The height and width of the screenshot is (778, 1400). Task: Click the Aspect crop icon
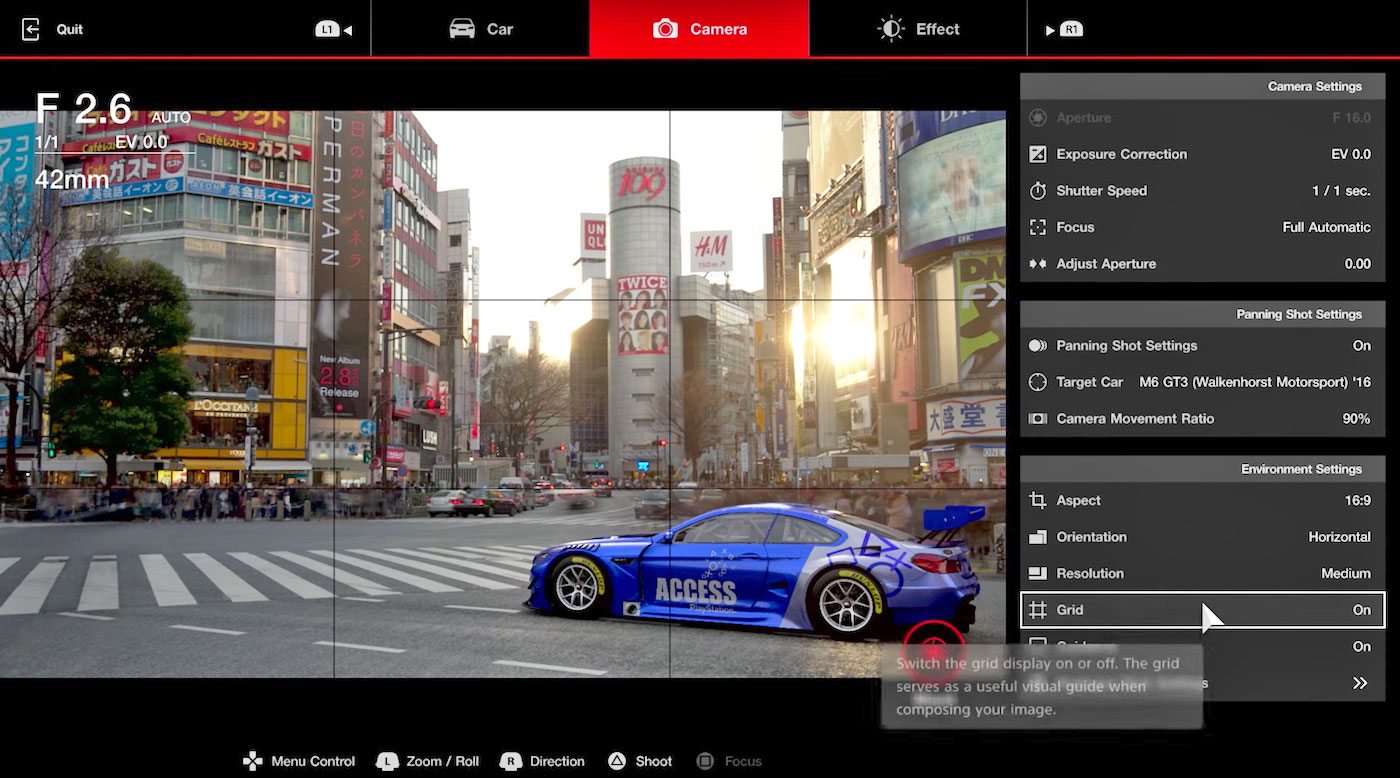1038,500
